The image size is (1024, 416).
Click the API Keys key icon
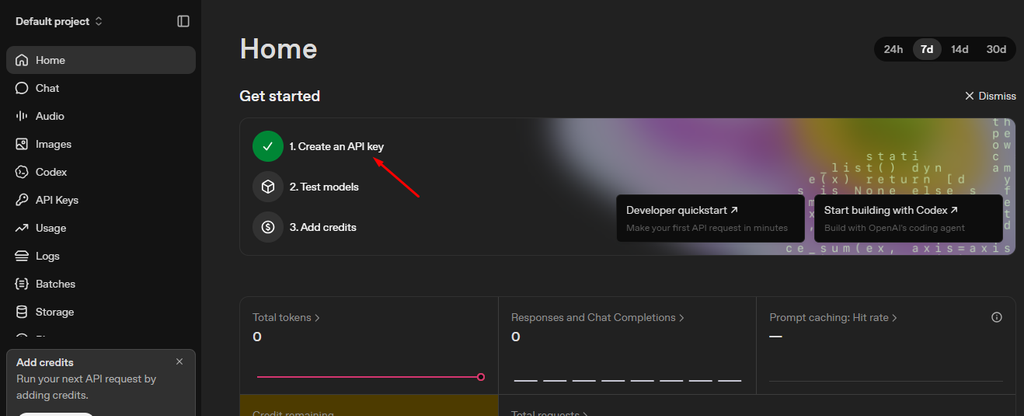(22, 200)
